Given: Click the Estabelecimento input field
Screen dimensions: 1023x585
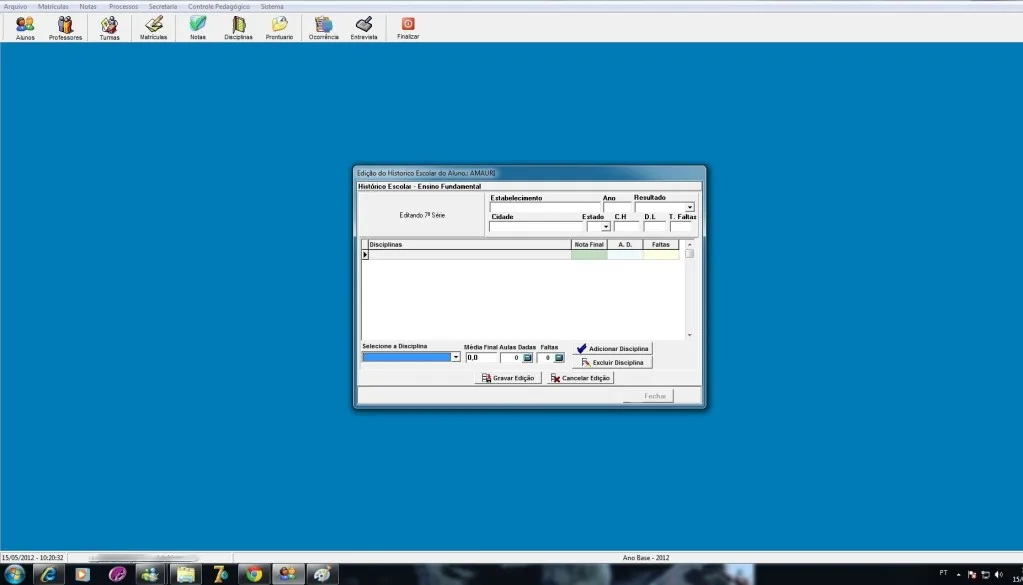Looking at the screenshot, I should coord(544,207).
